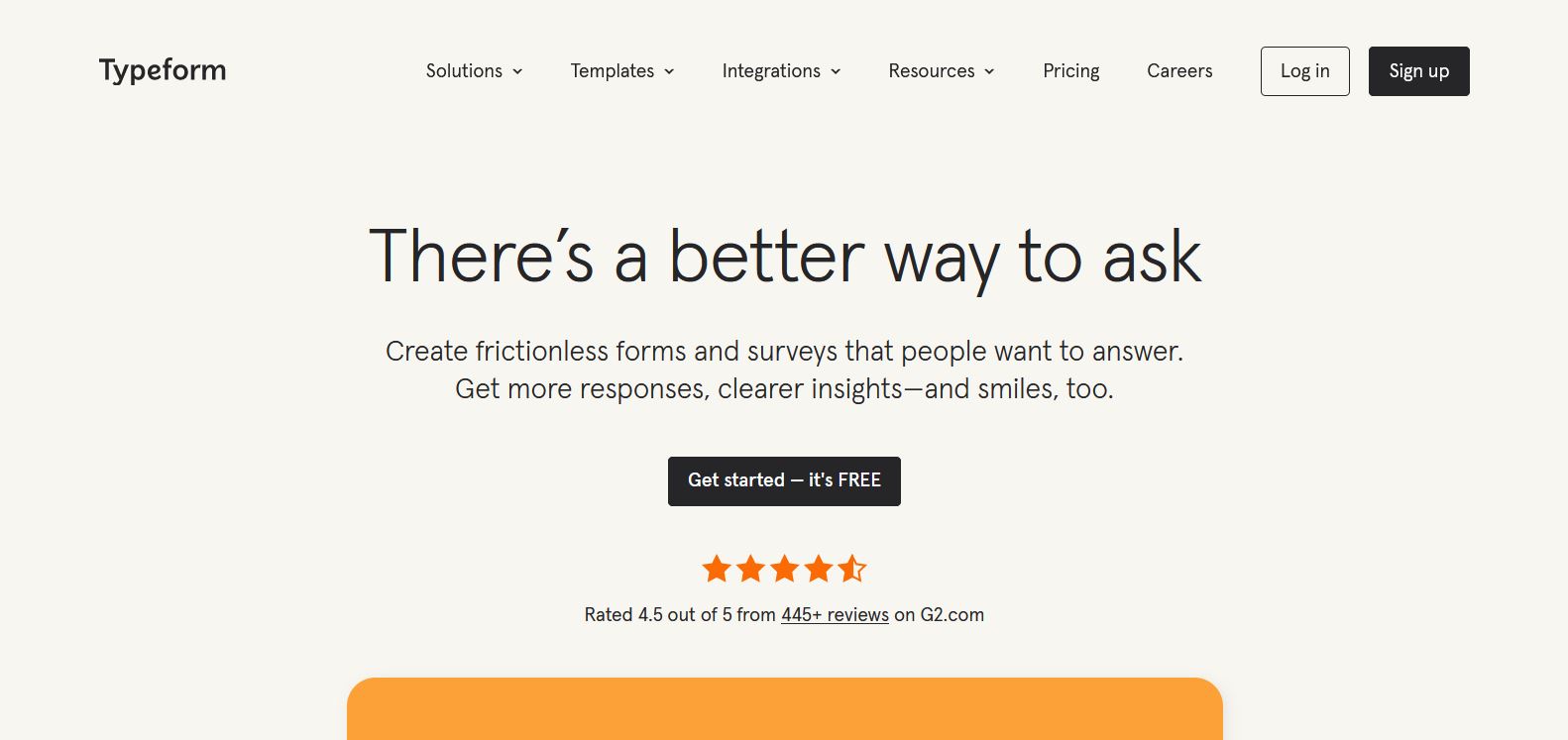
Task: Click the chevron next to Solutions
Action: point(518,71)
